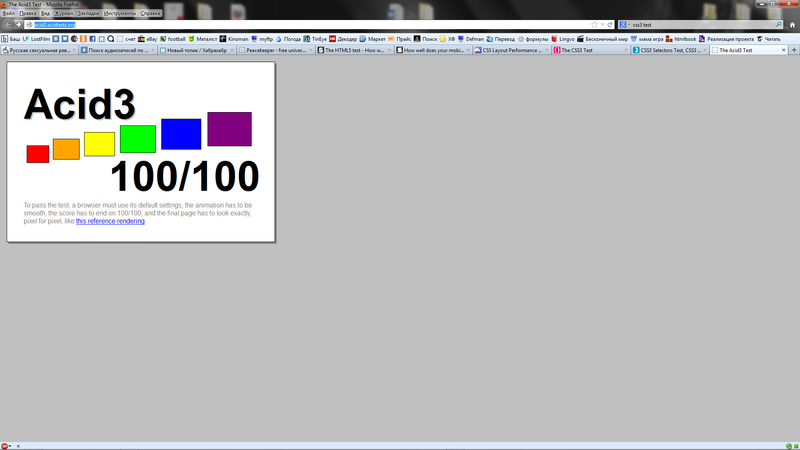Focus the search box containing 'css3 test'
The width and height of the screenshot is (800, 450).
pos(703,24)
